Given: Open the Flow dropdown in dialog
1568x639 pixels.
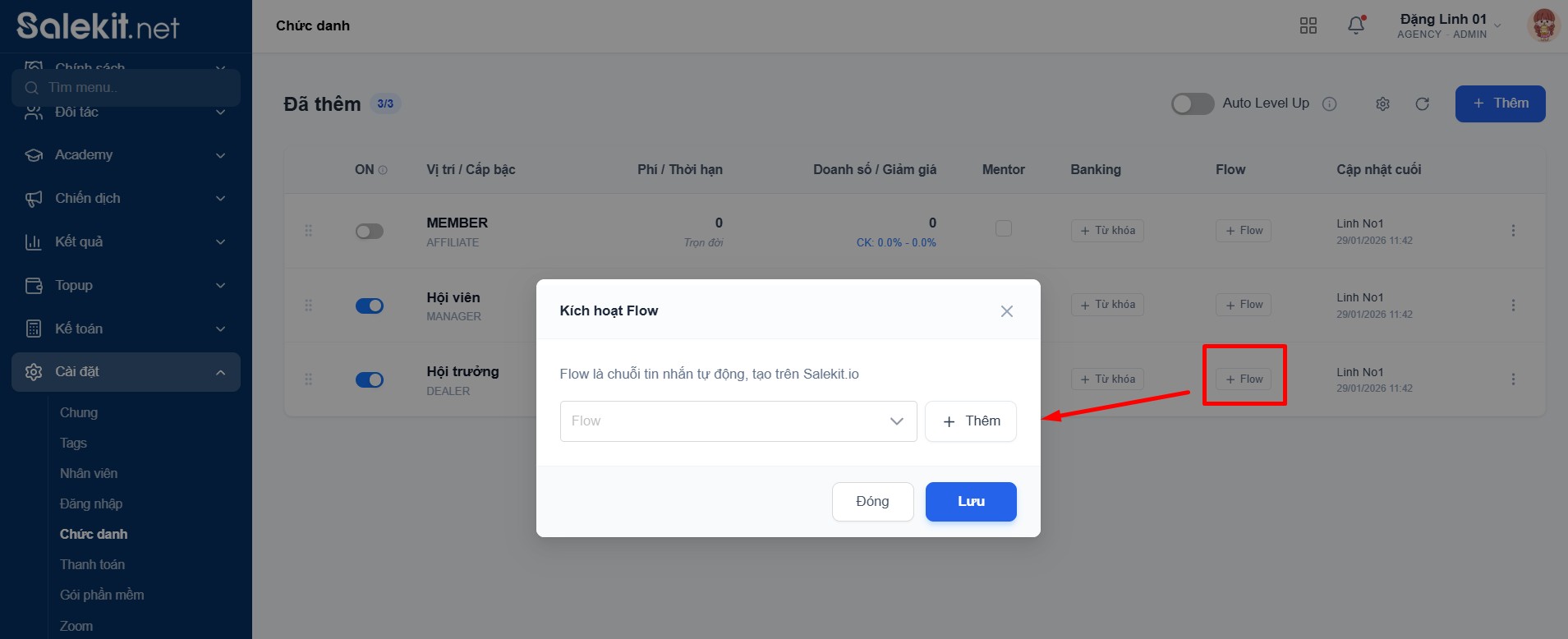Looking at the screenshot, I should [738, 421].
